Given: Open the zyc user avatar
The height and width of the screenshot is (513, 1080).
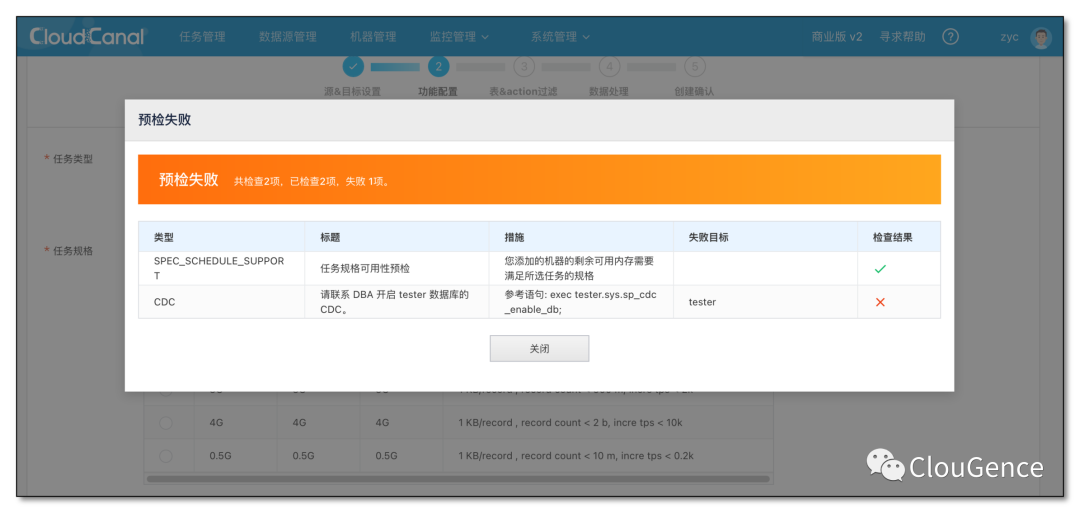Looking at the screenshot, I should click(1040, 37).
